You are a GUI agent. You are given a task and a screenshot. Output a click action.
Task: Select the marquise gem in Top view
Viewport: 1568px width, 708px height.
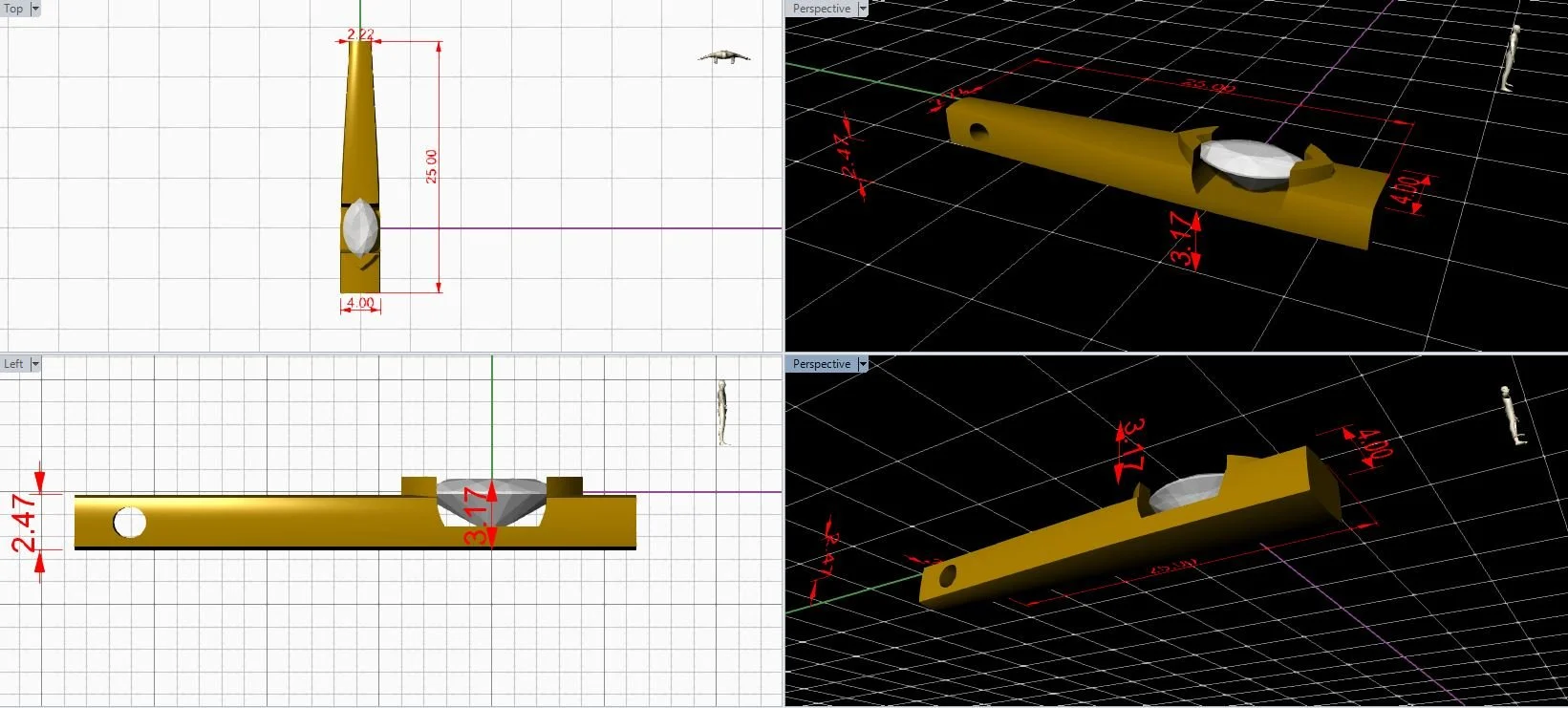[x=360, y=228]
